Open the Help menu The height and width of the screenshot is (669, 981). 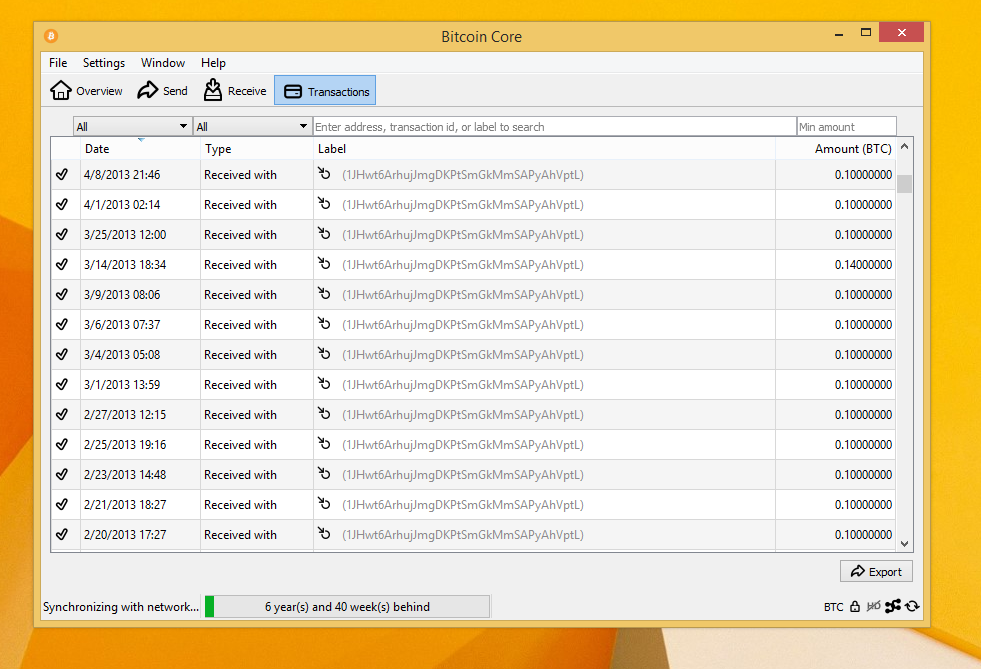click(x=213, y=63)
